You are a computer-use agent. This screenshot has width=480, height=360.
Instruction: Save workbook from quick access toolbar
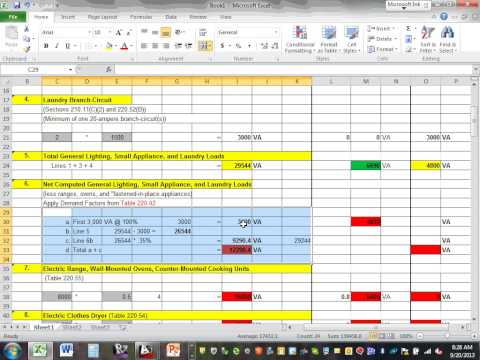point(17,5)
